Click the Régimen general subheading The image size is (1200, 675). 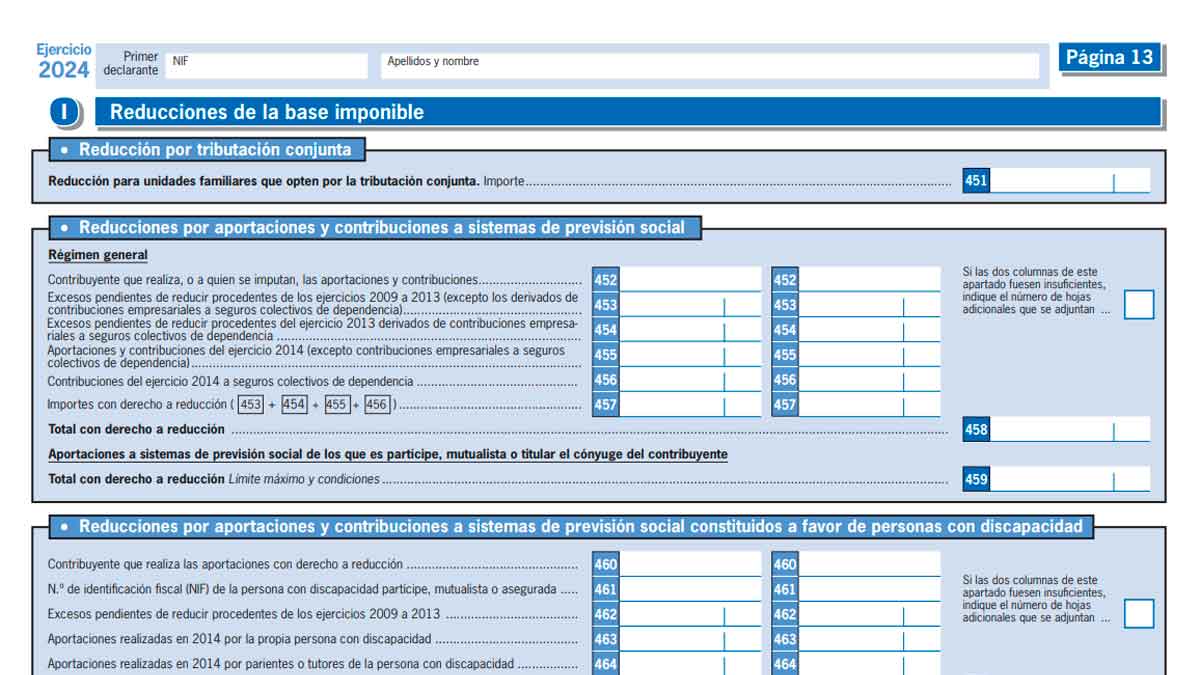[x=98, y=255]
